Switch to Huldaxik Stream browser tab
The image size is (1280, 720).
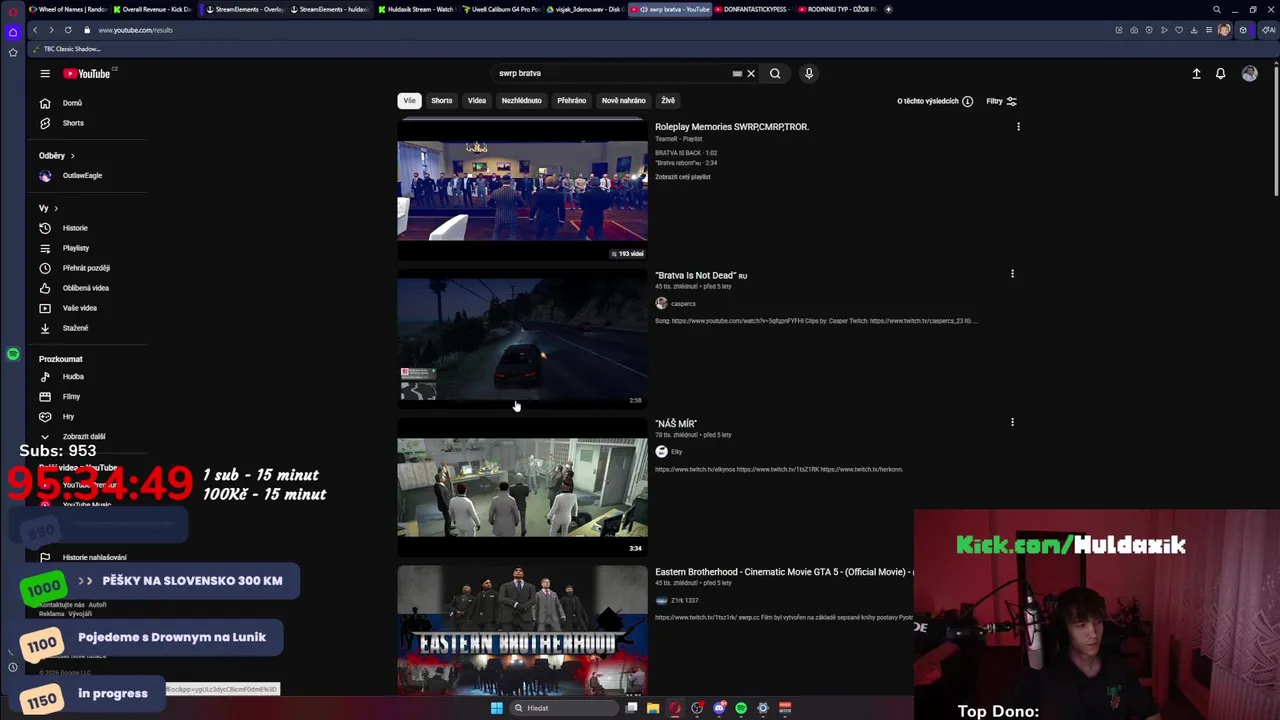click(x=415, y=9)
